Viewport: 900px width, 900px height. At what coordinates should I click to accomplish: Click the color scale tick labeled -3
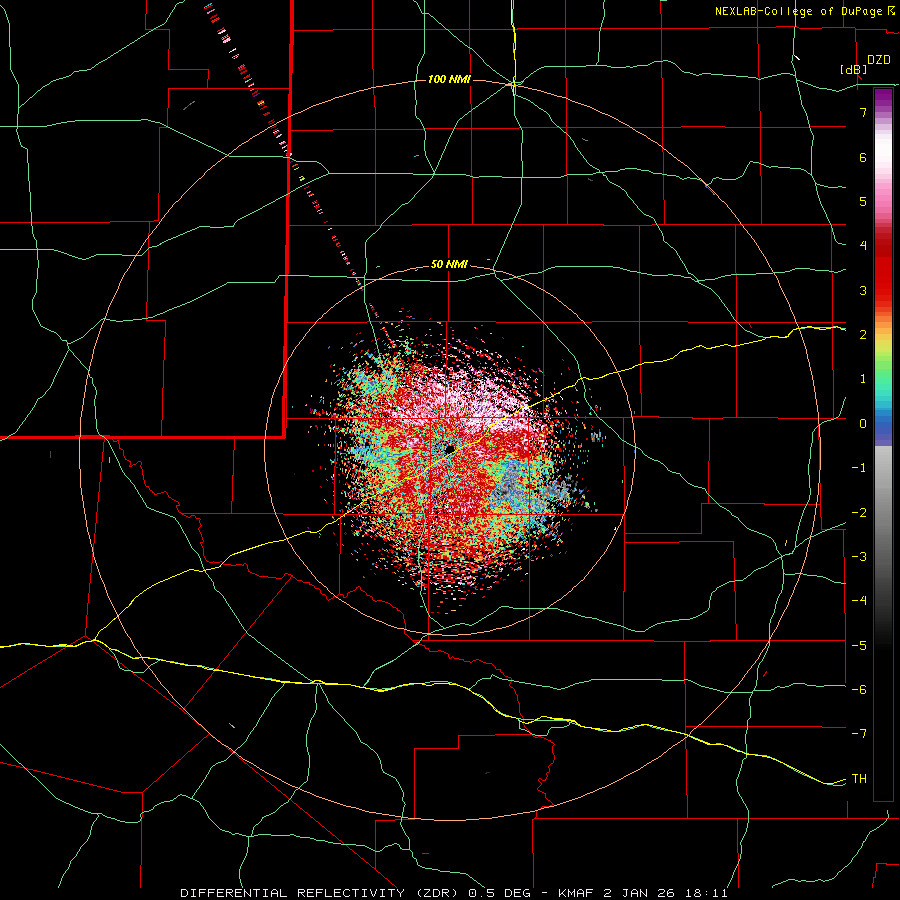859,557
